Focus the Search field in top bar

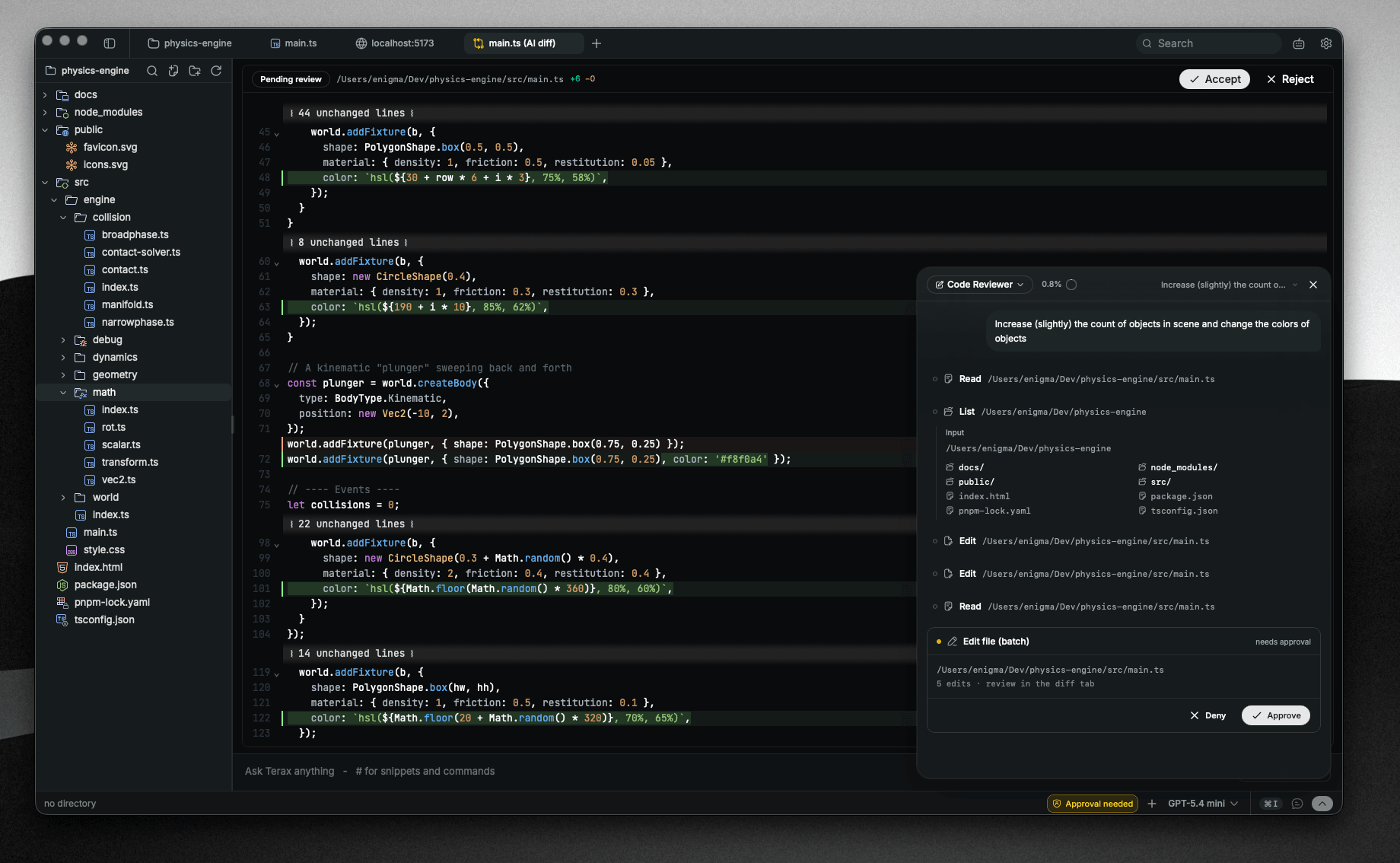(x=1208, y=43)
